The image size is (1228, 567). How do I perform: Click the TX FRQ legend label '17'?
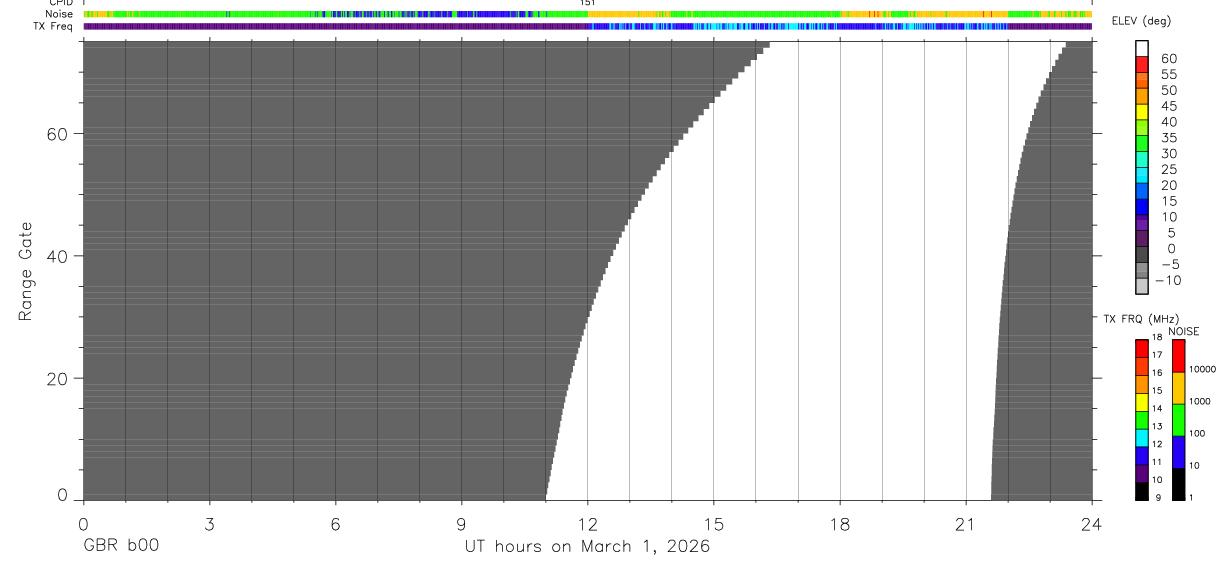[1158, 355]
